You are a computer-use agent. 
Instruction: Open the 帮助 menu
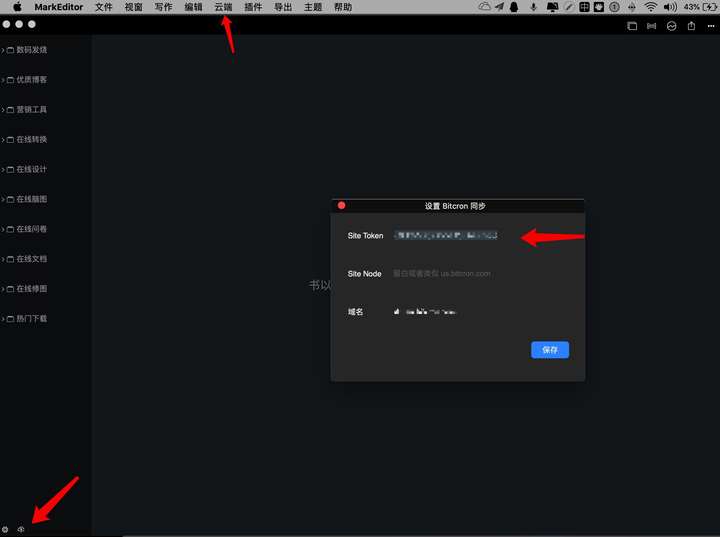tap(343, 7)
